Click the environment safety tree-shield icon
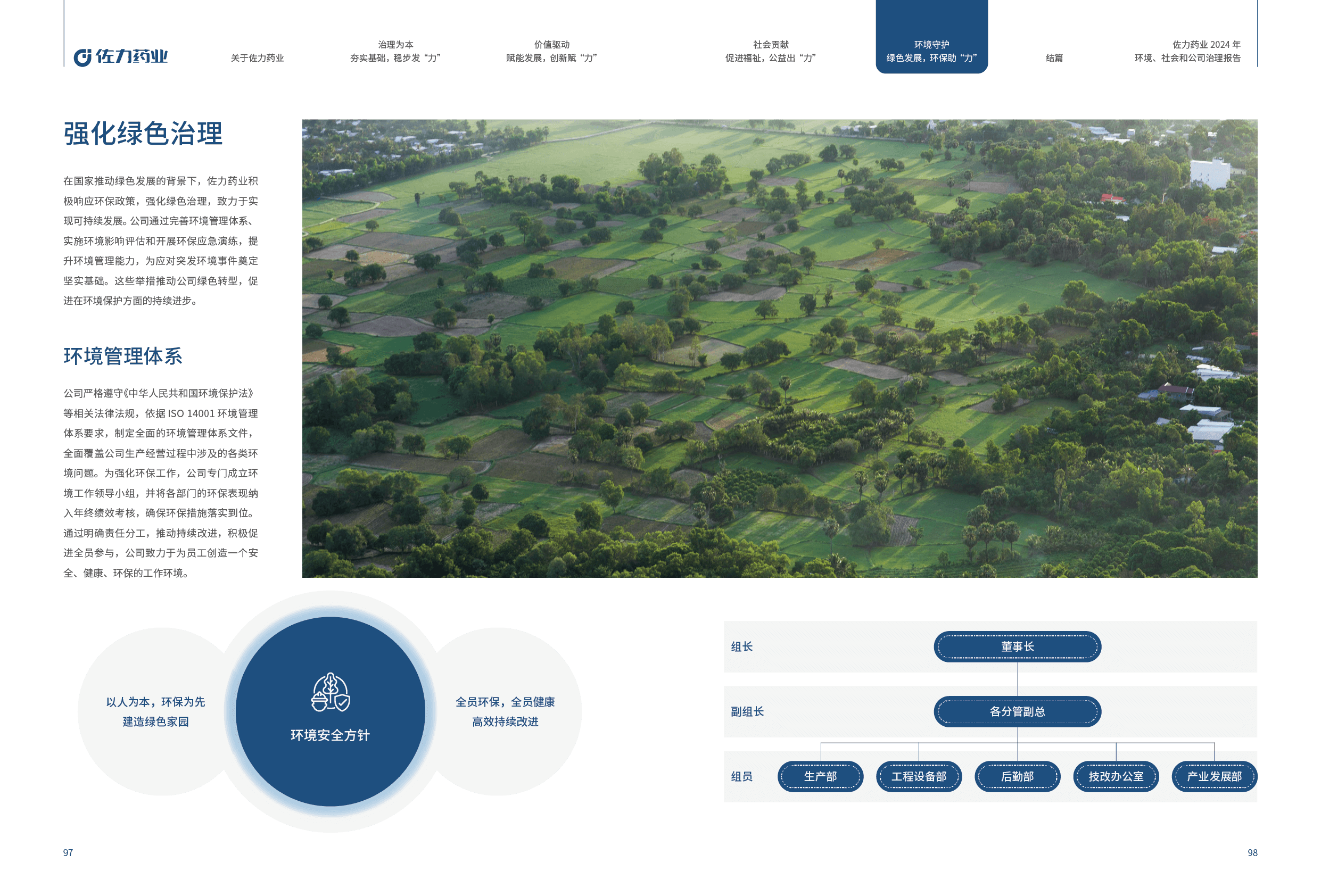Image resolution: width=1321 pixels, height=896 pixels. 330,692
